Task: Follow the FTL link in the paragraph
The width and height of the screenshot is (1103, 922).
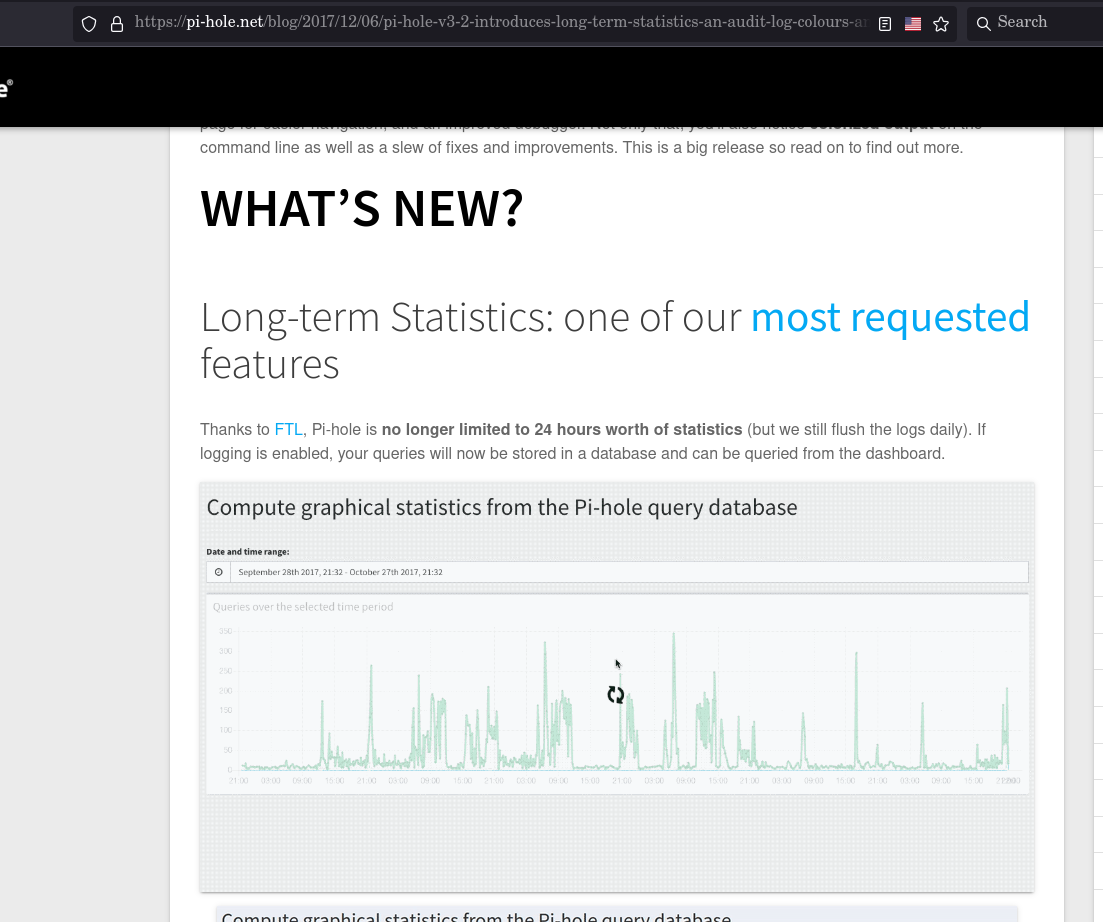Action: point(288,430)
